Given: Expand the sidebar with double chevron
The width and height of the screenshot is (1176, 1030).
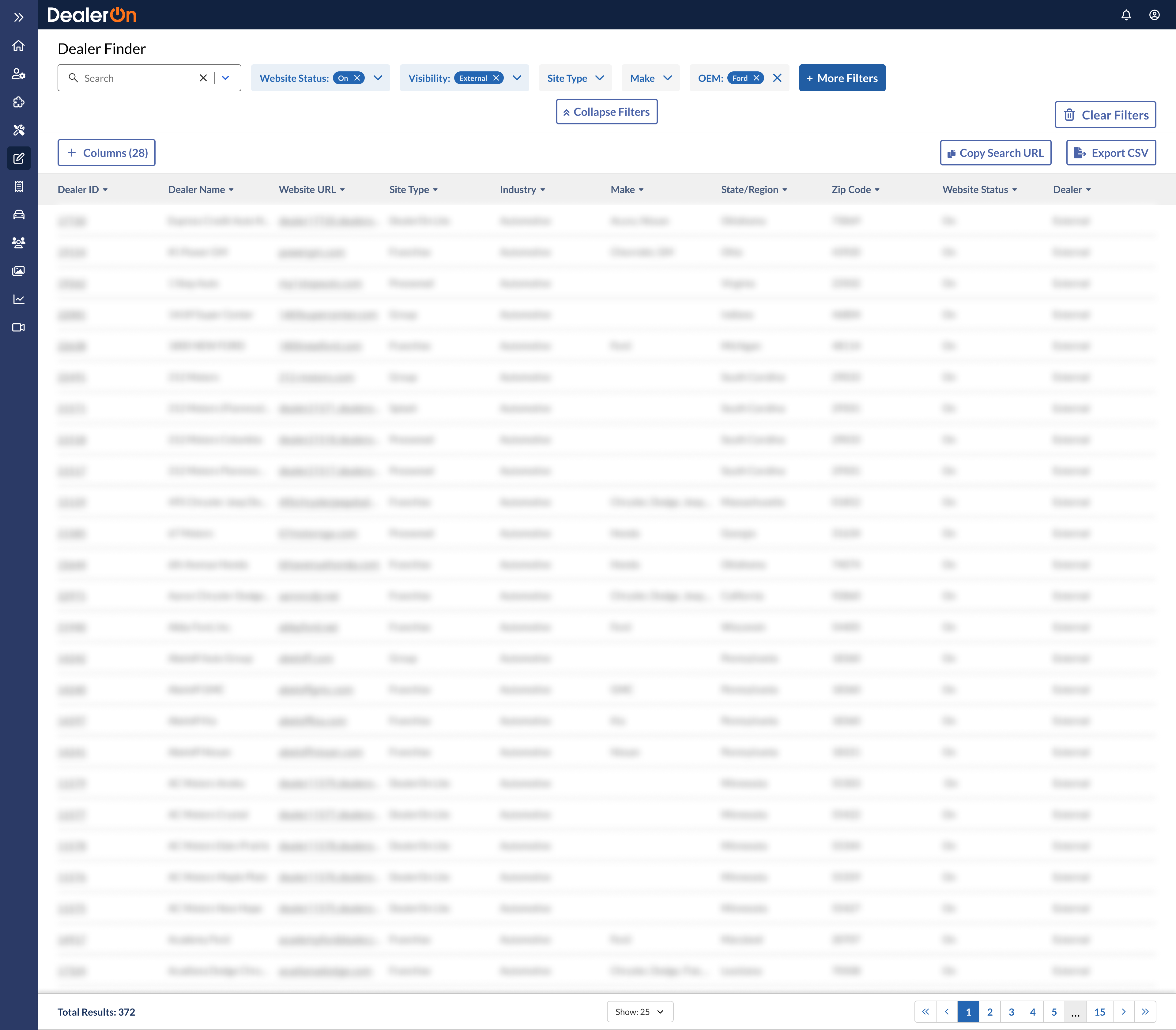Looking at the screenshot, I should point(18,17).
